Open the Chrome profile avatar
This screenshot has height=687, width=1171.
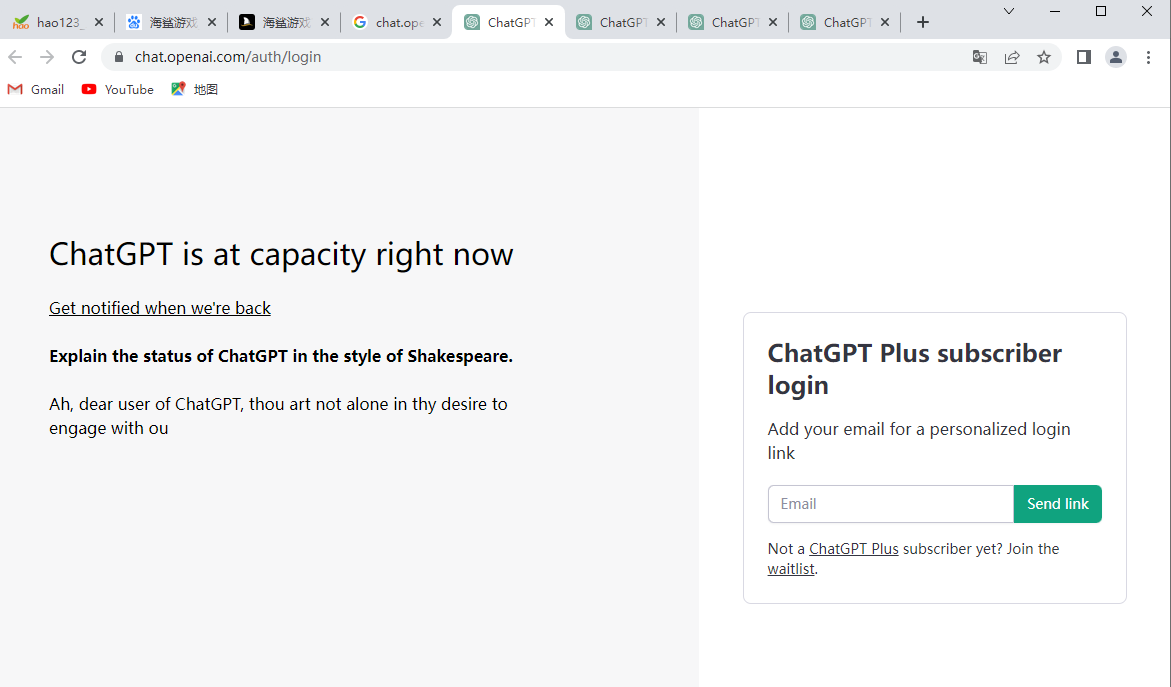(1116, 57)
